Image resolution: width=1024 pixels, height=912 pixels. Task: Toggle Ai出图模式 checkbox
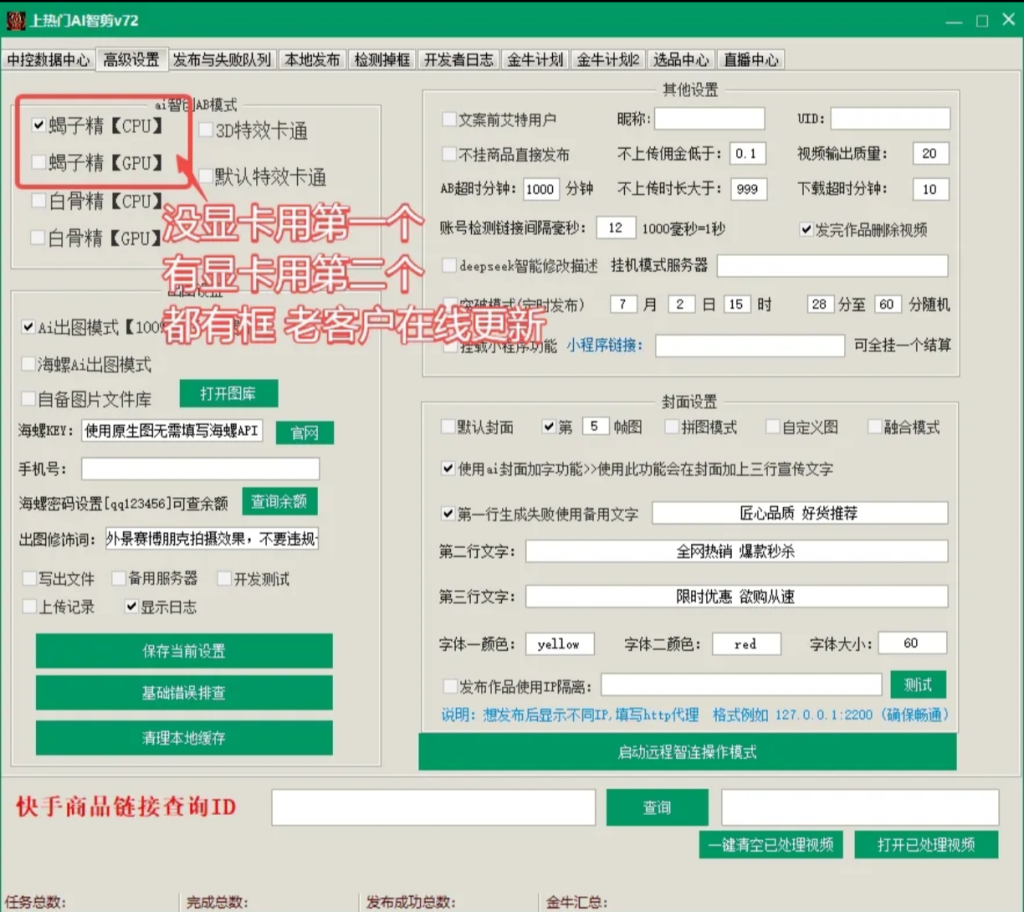coord(28,327)
